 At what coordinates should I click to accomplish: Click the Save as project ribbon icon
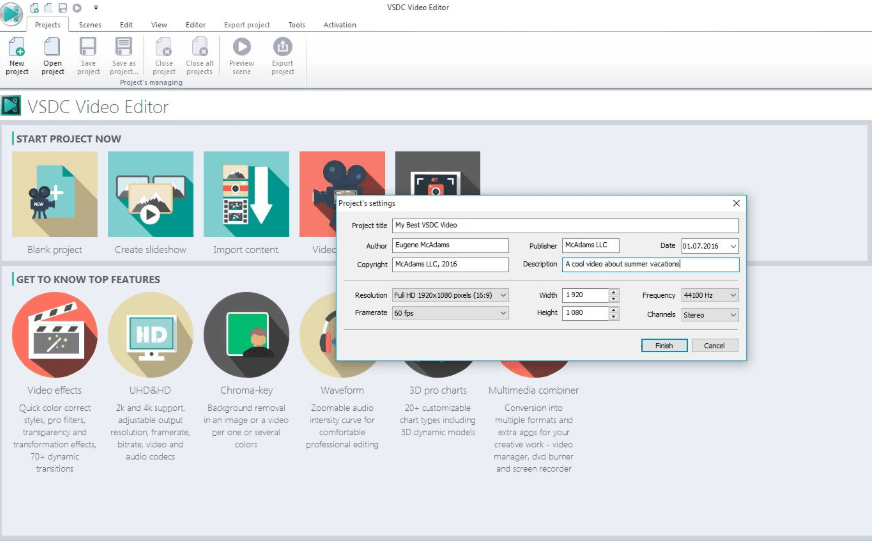123,47
